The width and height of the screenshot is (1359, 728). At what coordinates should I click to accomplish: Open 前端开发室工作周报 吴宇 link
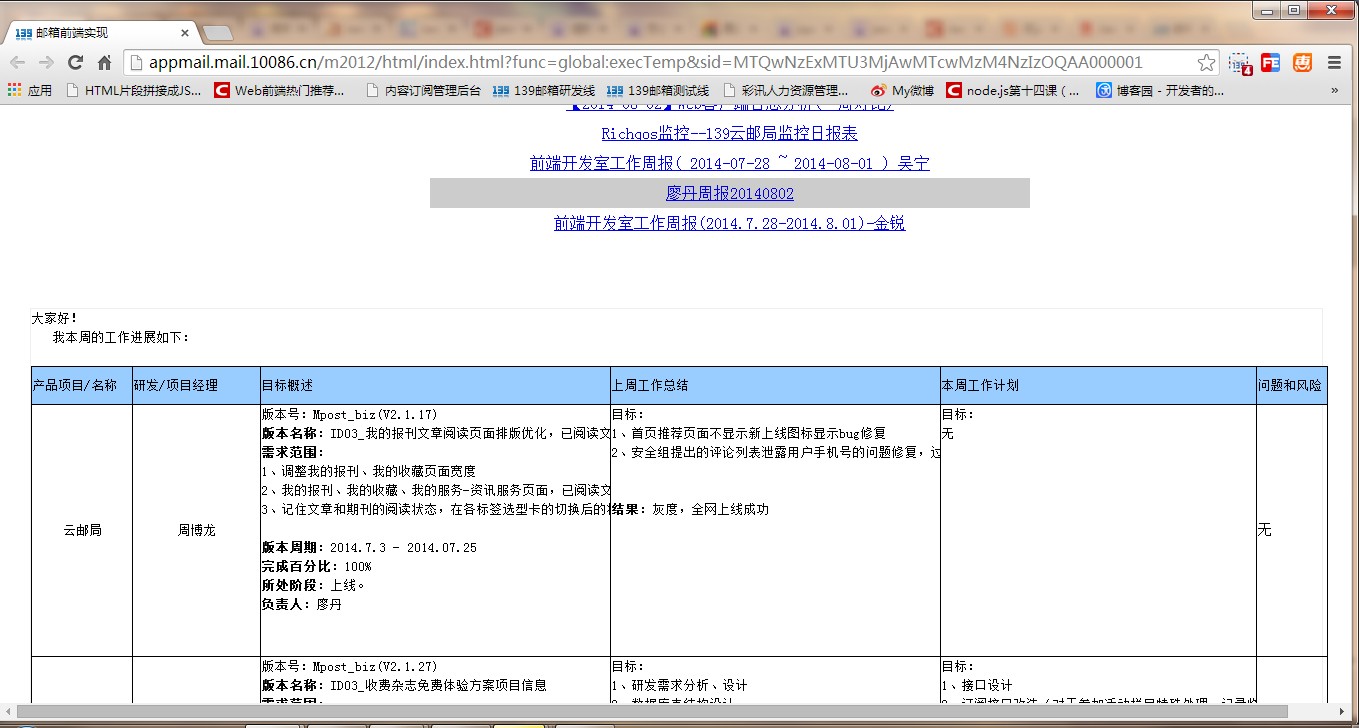pos(729,163)
